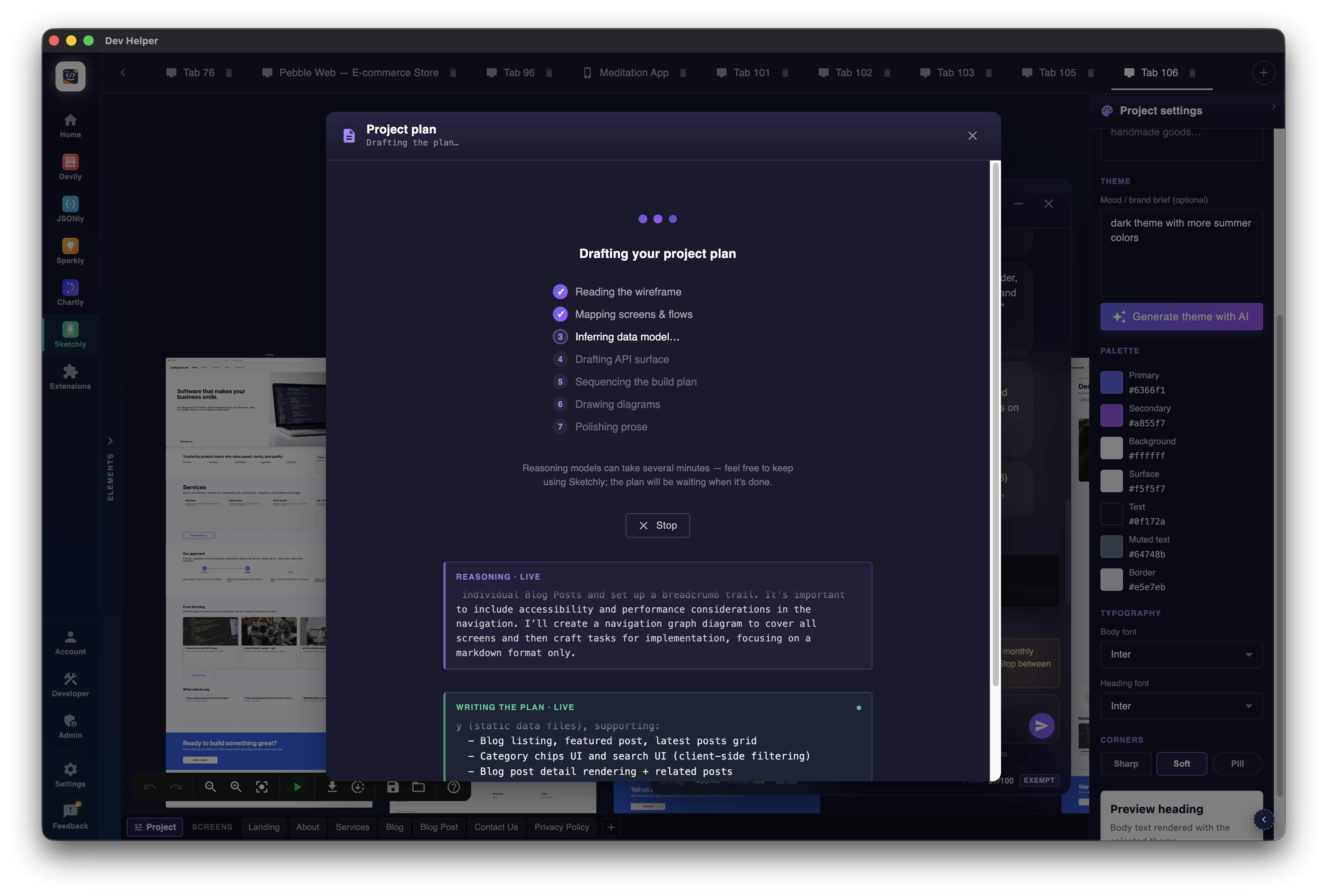
Task: Click the circular download icon in canvas toolbar
Action: point(357,787)
